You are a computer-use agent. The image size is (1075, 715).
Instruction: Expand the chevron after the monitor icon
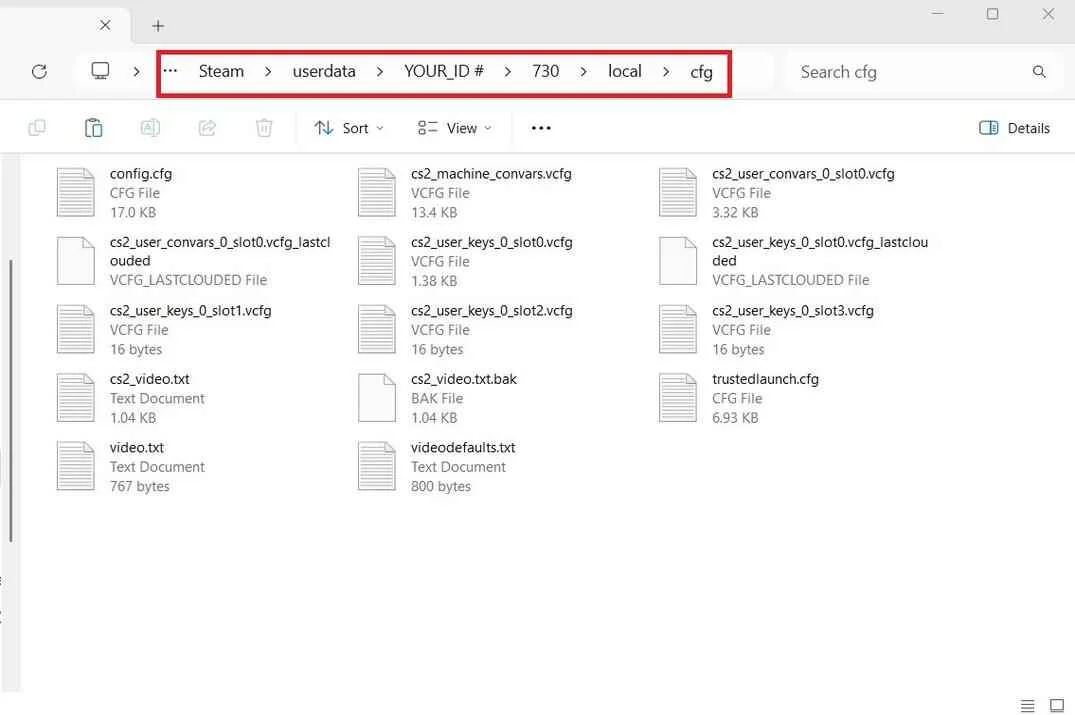click(x=136, y=71)
